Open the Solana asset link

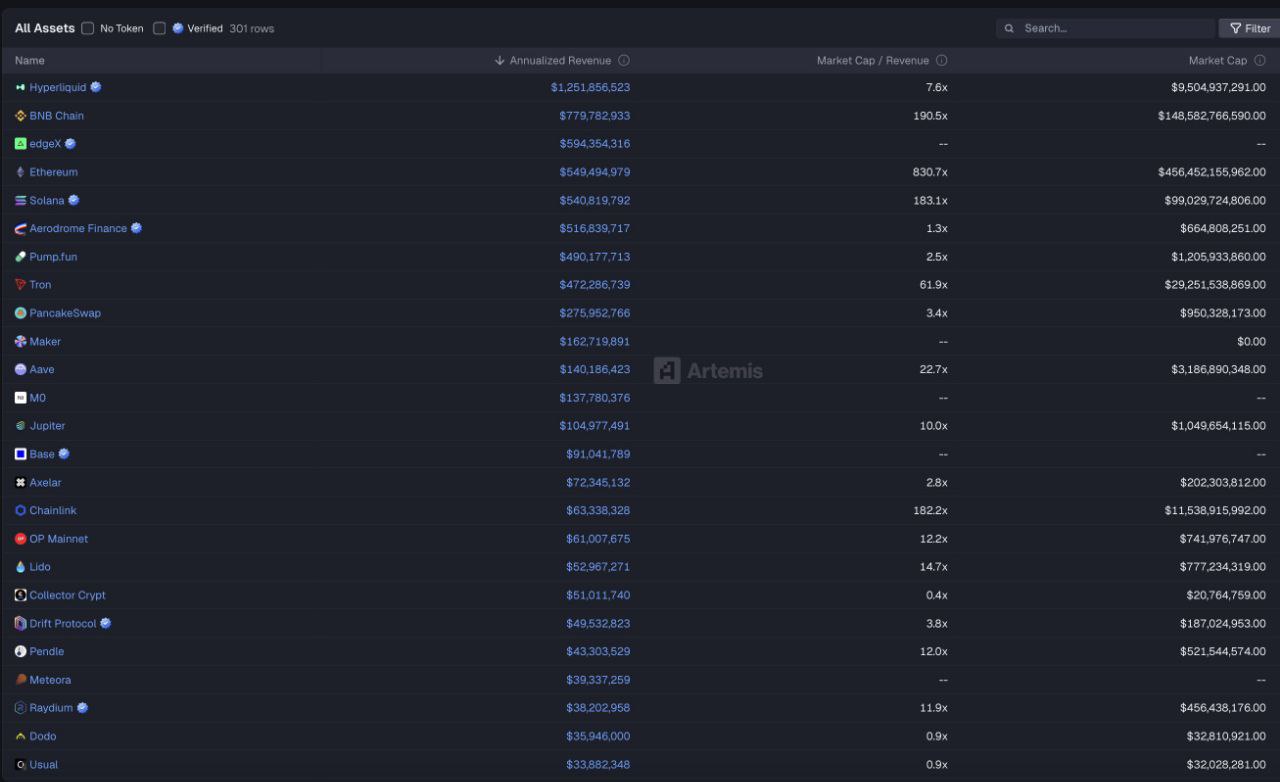(46, 201)
